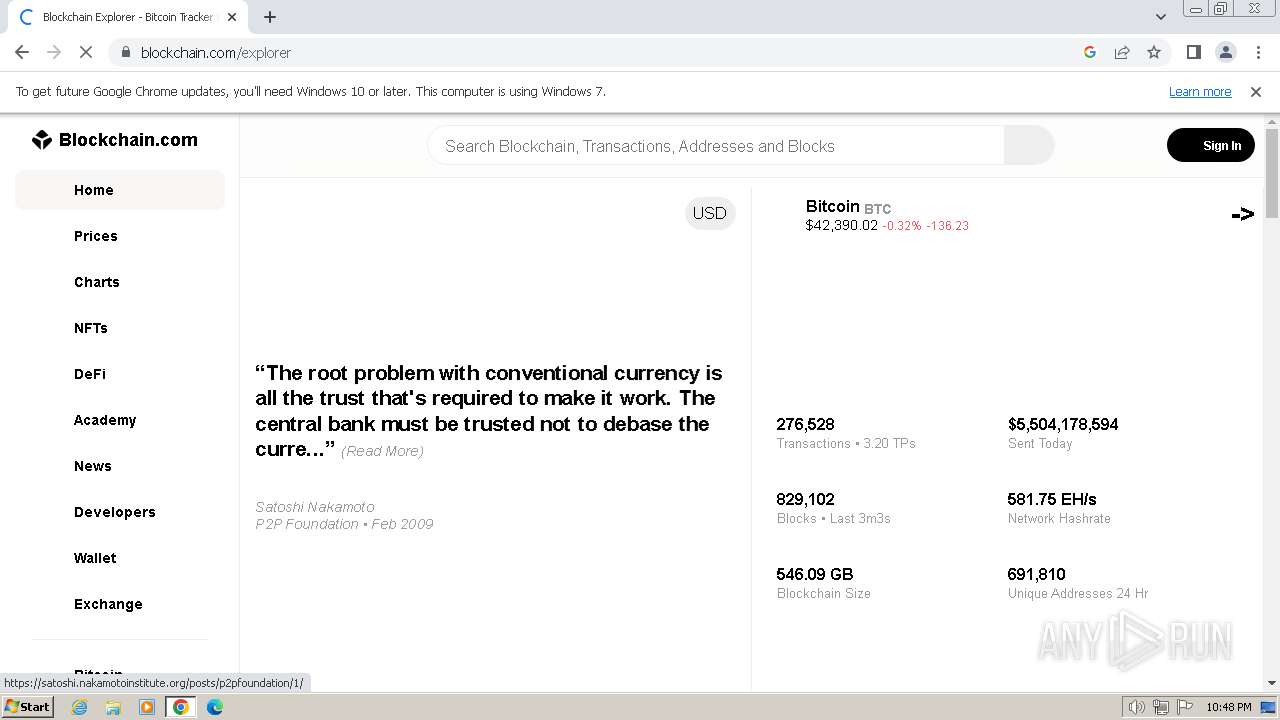This screenshot has width=1280, height=720.
Task: Open the Chrome three-dot menu
Action: pos(1257,52)
